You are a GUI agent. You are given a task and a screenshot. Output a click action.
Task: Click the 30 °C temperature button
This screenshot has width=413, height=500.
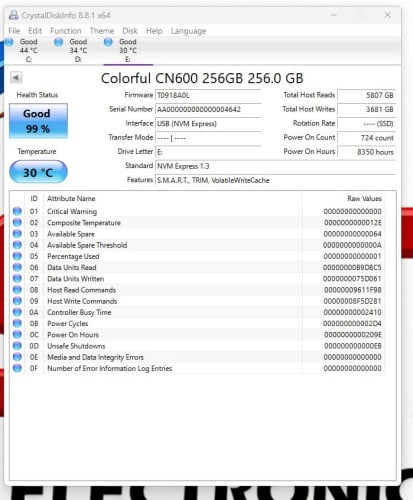click(38, 172)
